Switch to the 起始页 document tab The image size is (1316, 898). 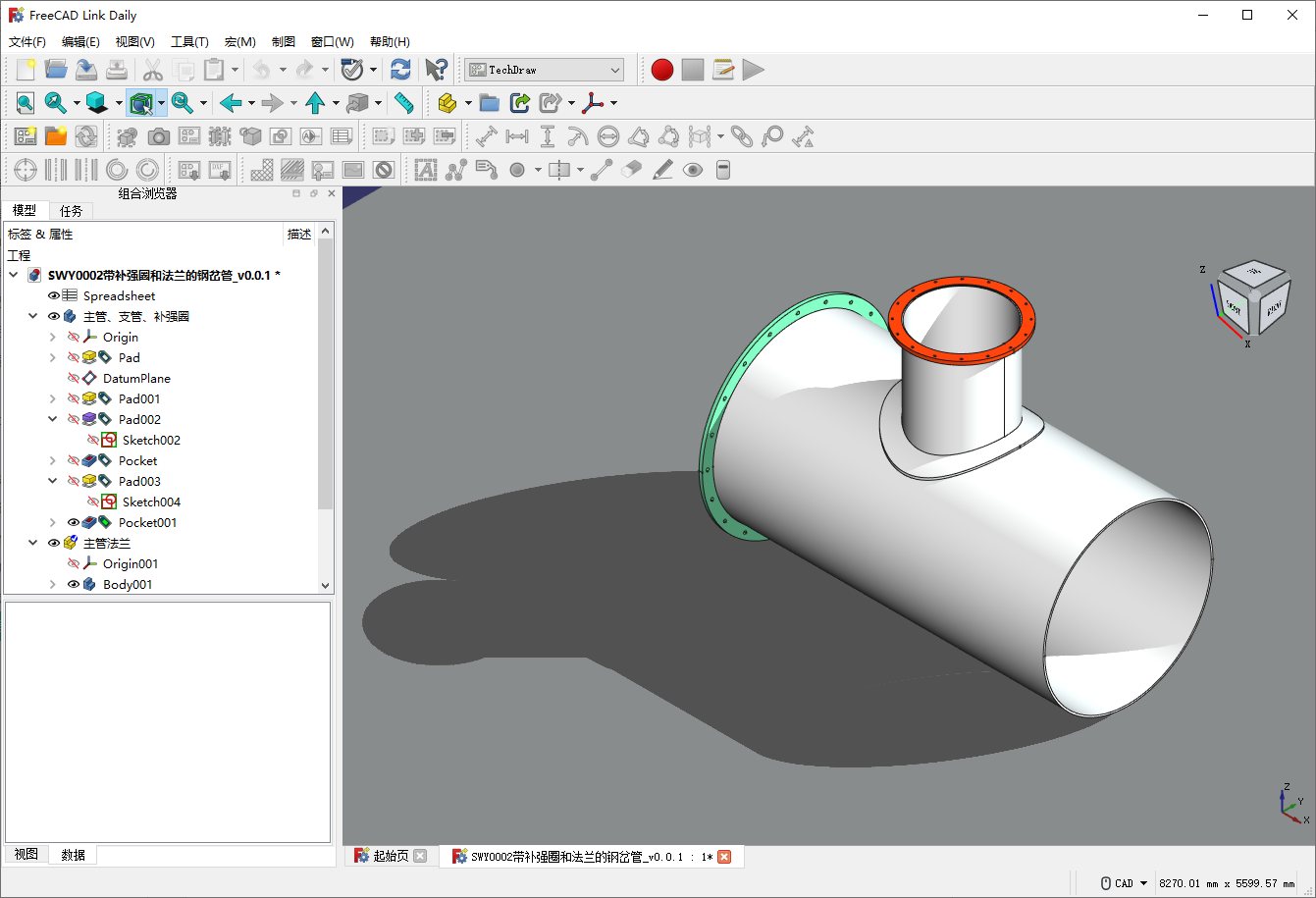tap(391, 857)
